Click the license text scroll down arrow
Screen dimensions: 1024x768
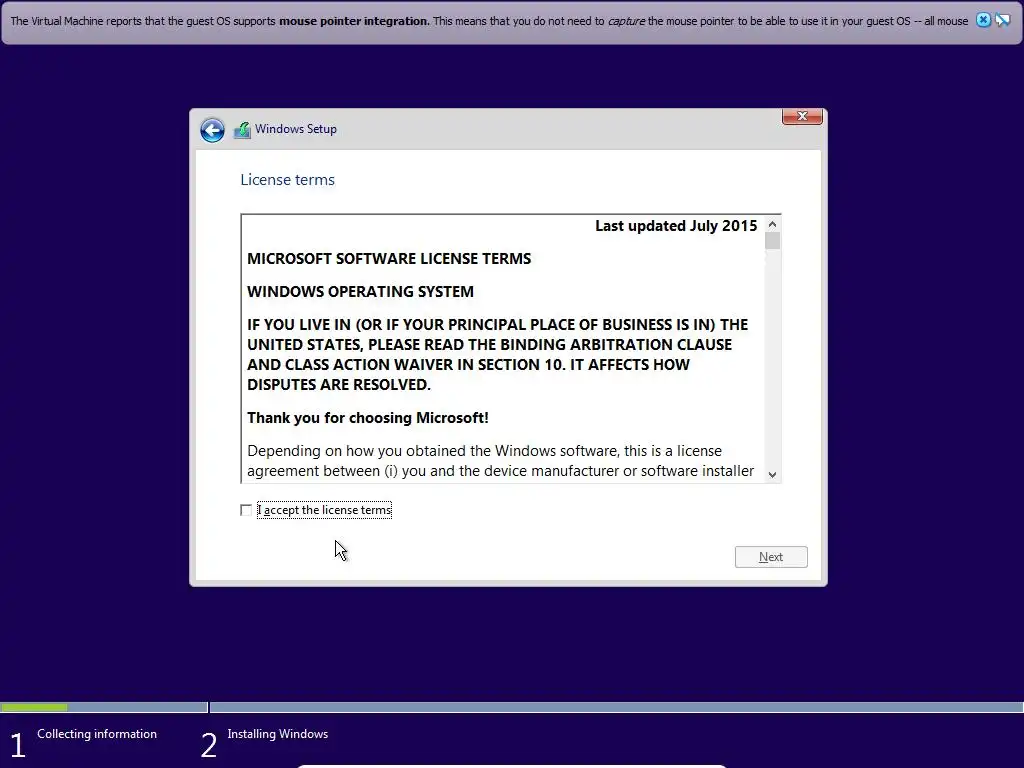(773, 475)
